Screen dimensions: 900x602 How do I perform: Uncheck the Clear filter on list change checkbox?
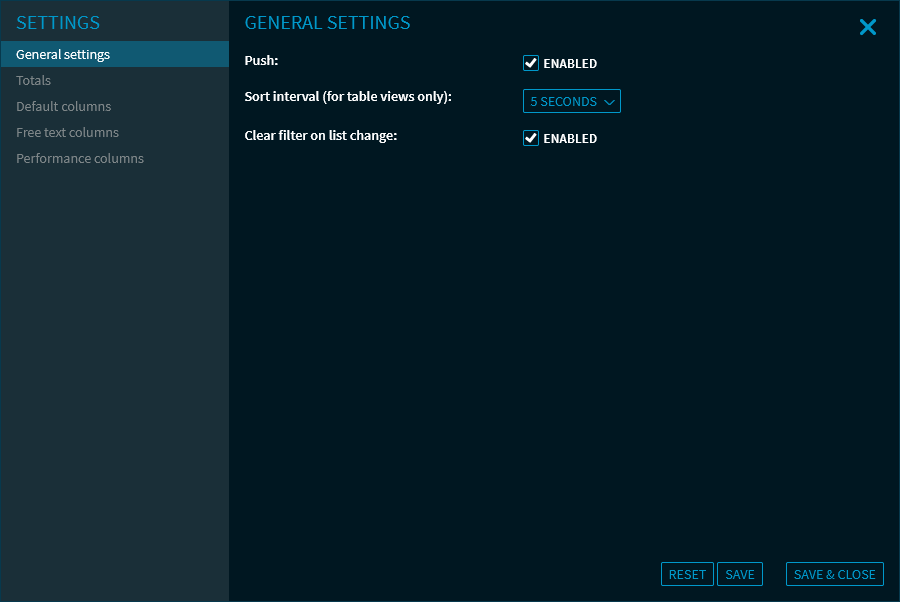pyautogui.click(x=531, y=138)
